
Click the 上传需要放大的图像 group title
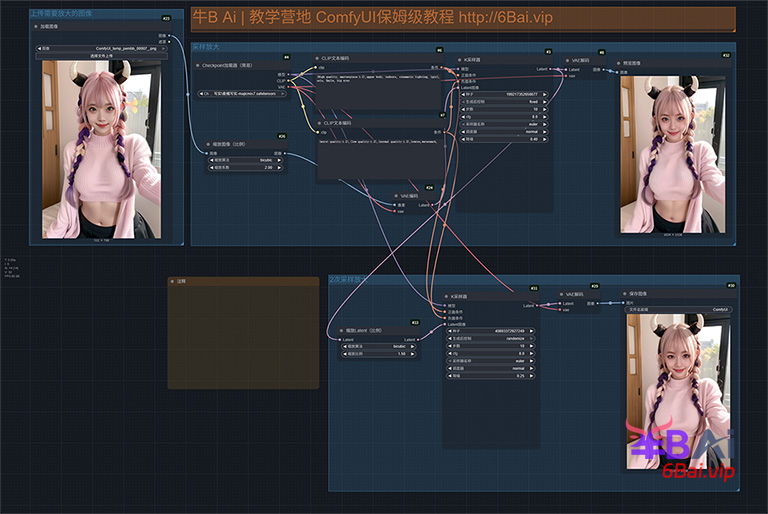coord(61,13)
